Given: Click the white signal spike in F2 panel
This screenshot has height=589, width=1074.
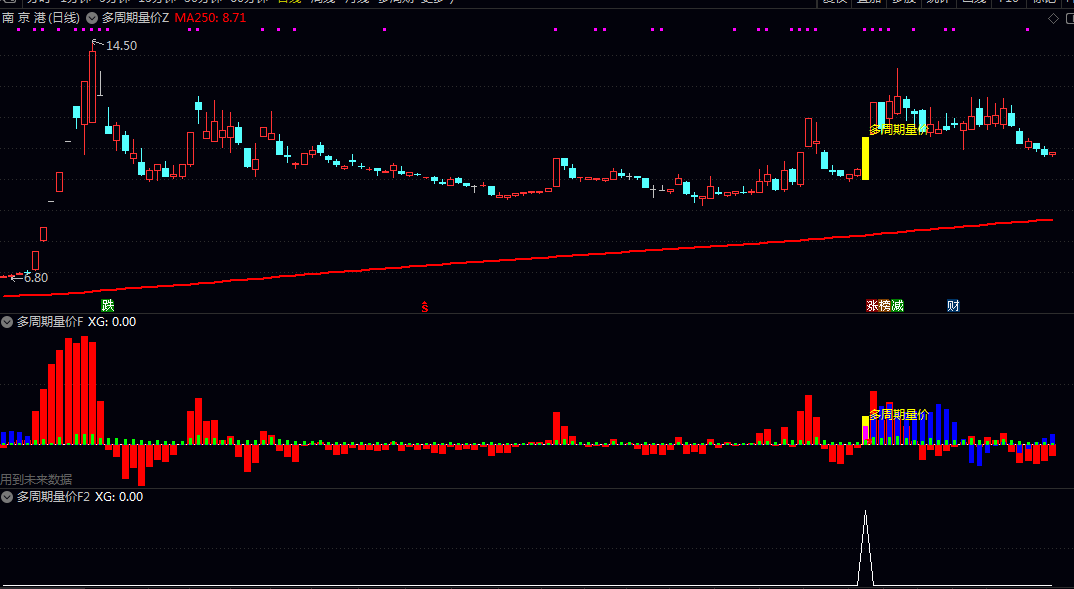Looking at the screenshot, I should coord(866,547).
